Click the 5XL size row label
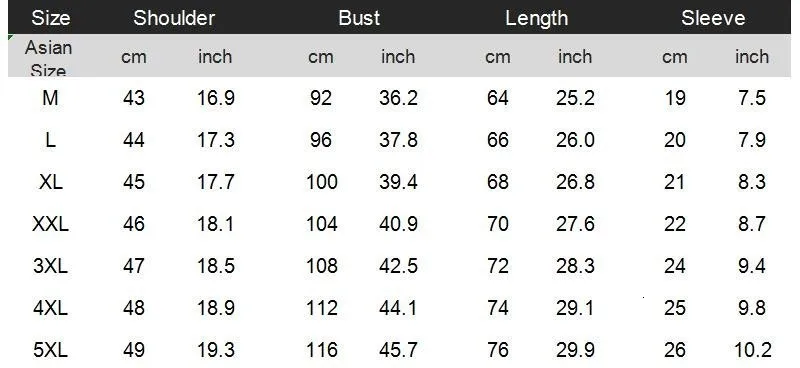This screenshot has height=368, width=800. click(51, 350)
